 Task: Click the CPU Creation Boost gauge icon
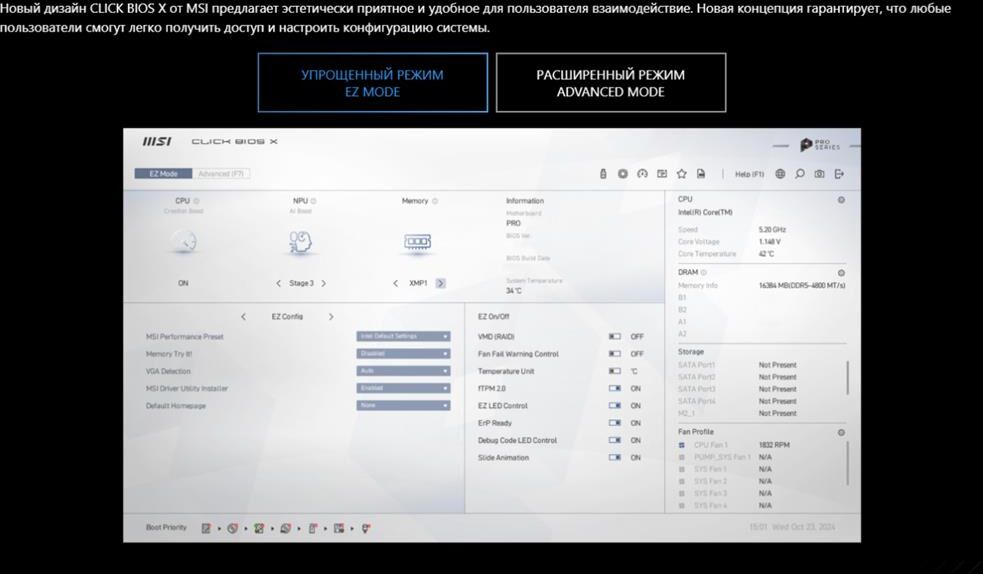point(182,241)
